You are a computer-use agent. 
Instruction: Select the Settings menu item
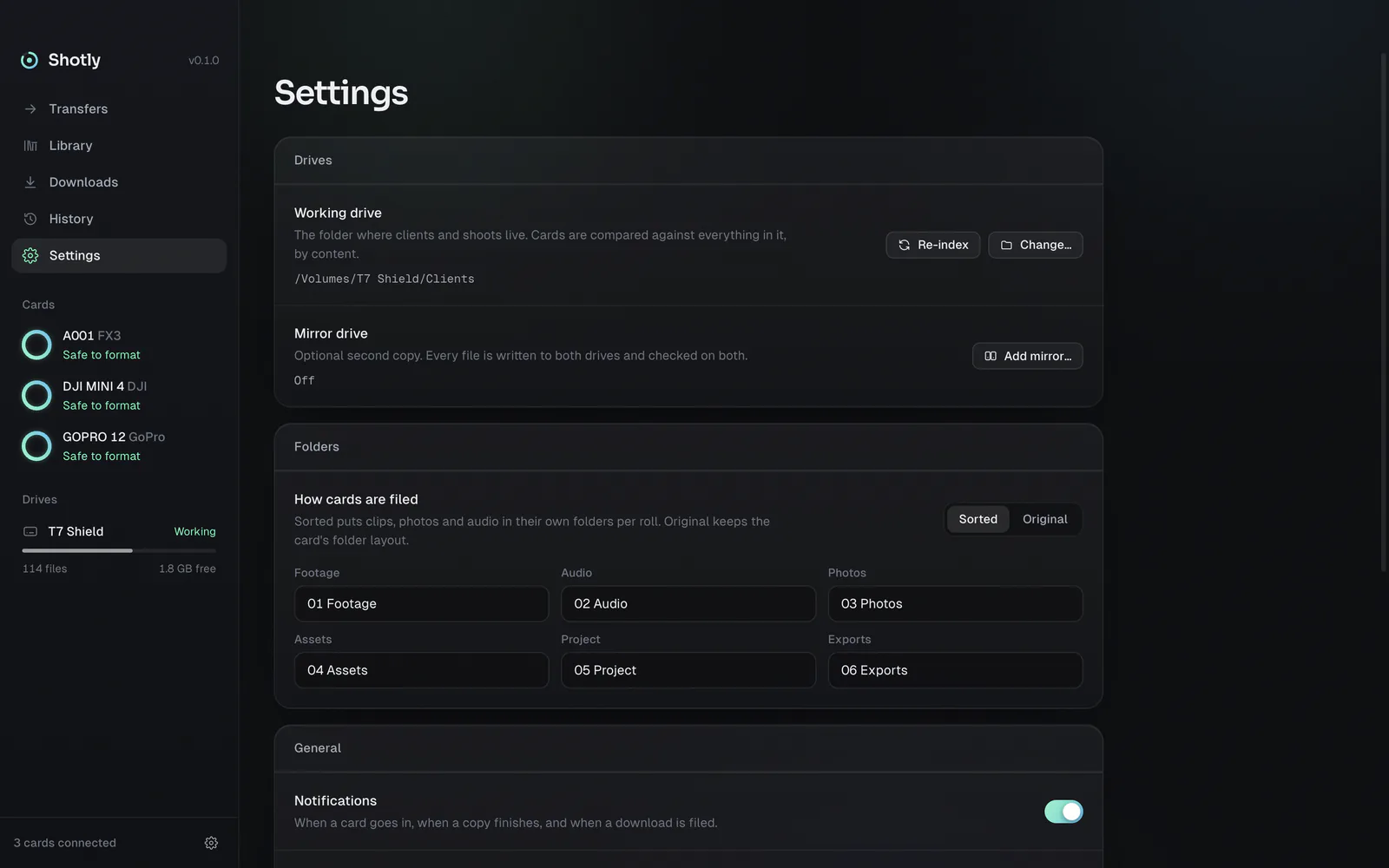(119, 255)
